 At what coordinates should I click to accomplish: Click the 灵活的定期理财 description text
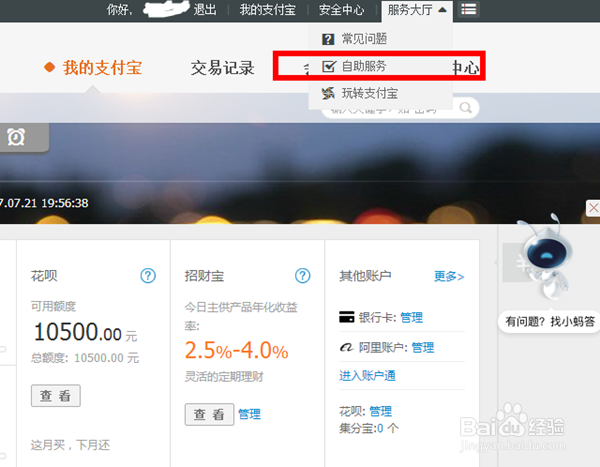224,377
